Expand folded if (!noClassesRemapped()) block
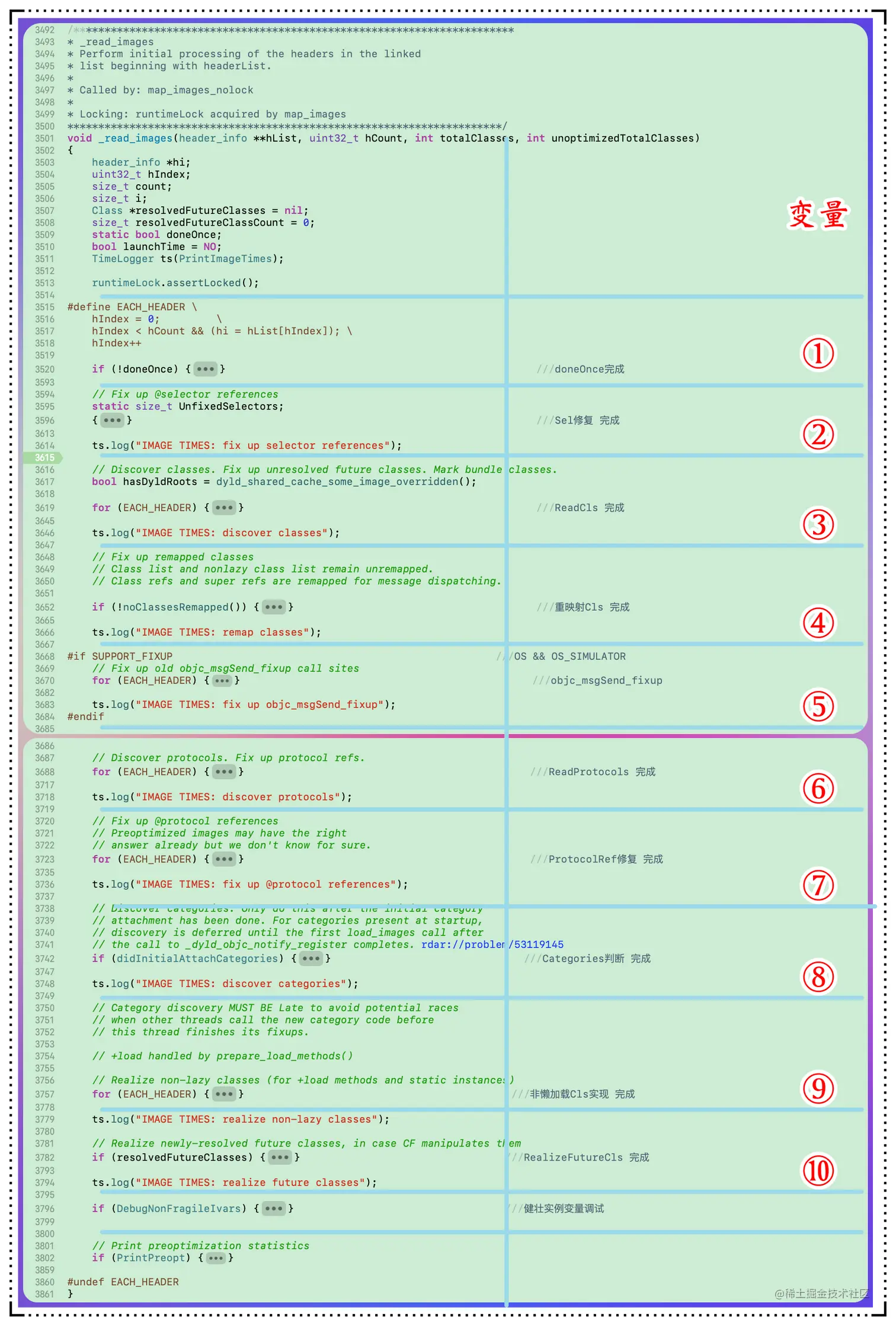 point(274,607)
